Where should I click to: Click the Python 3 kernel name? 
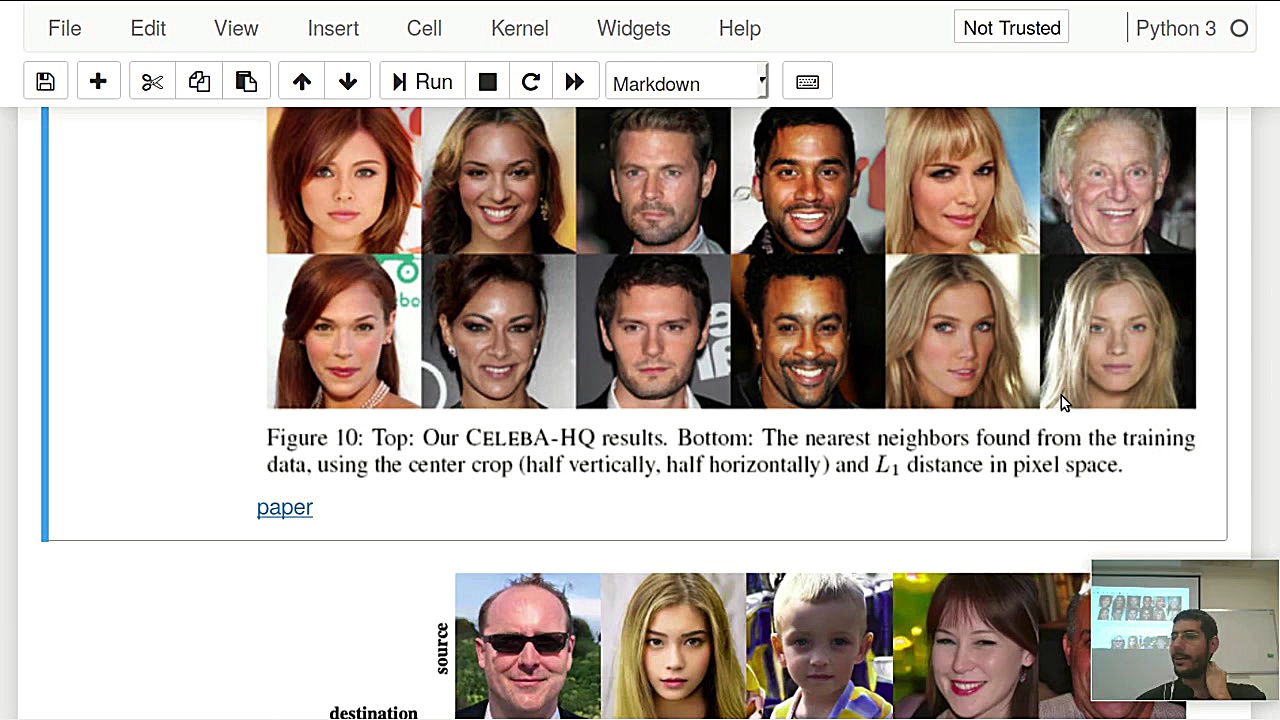click(x=1176, y=28)
